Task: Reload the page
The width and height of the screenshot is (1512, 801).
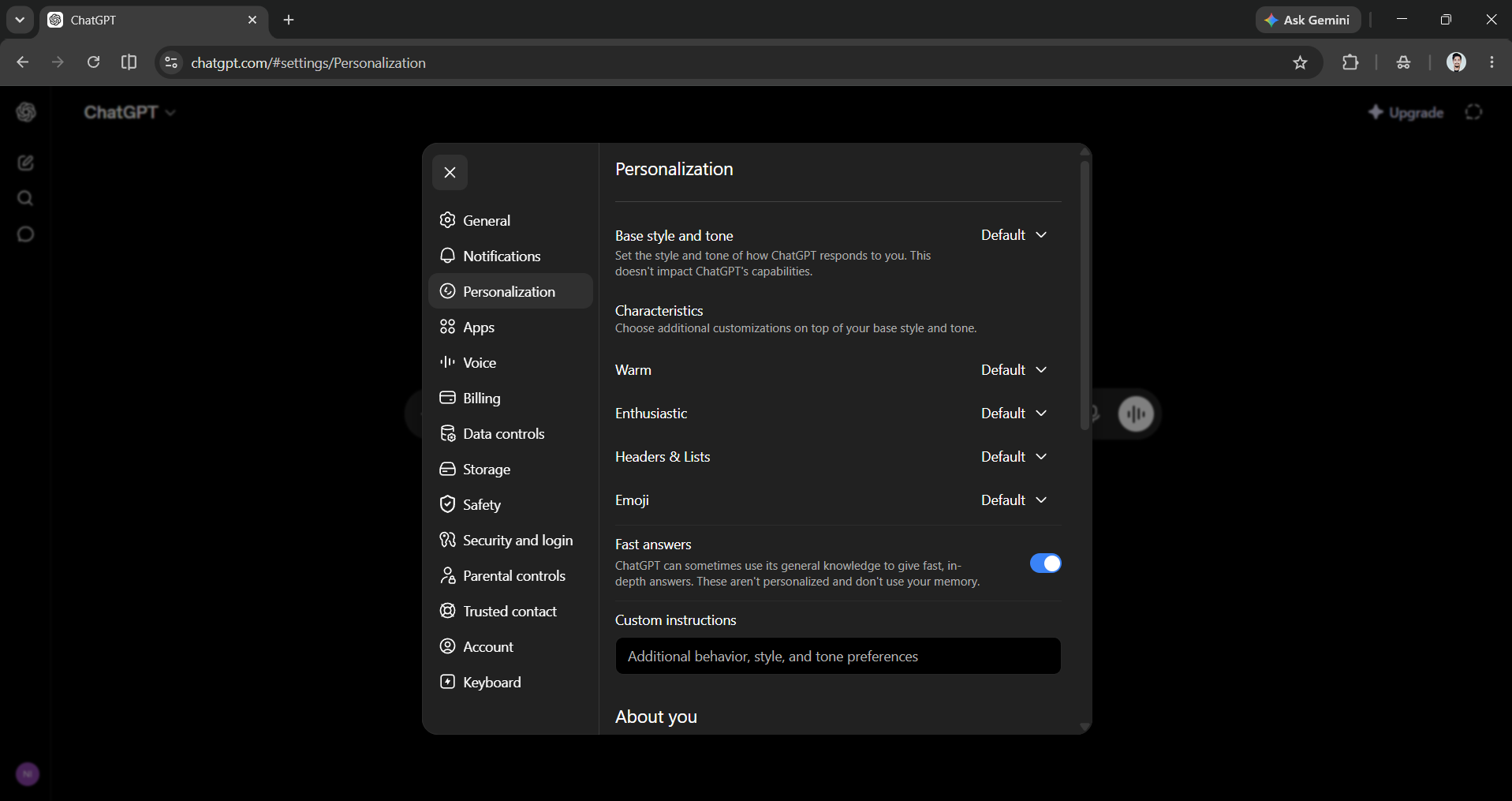Action: coord(93,62)
